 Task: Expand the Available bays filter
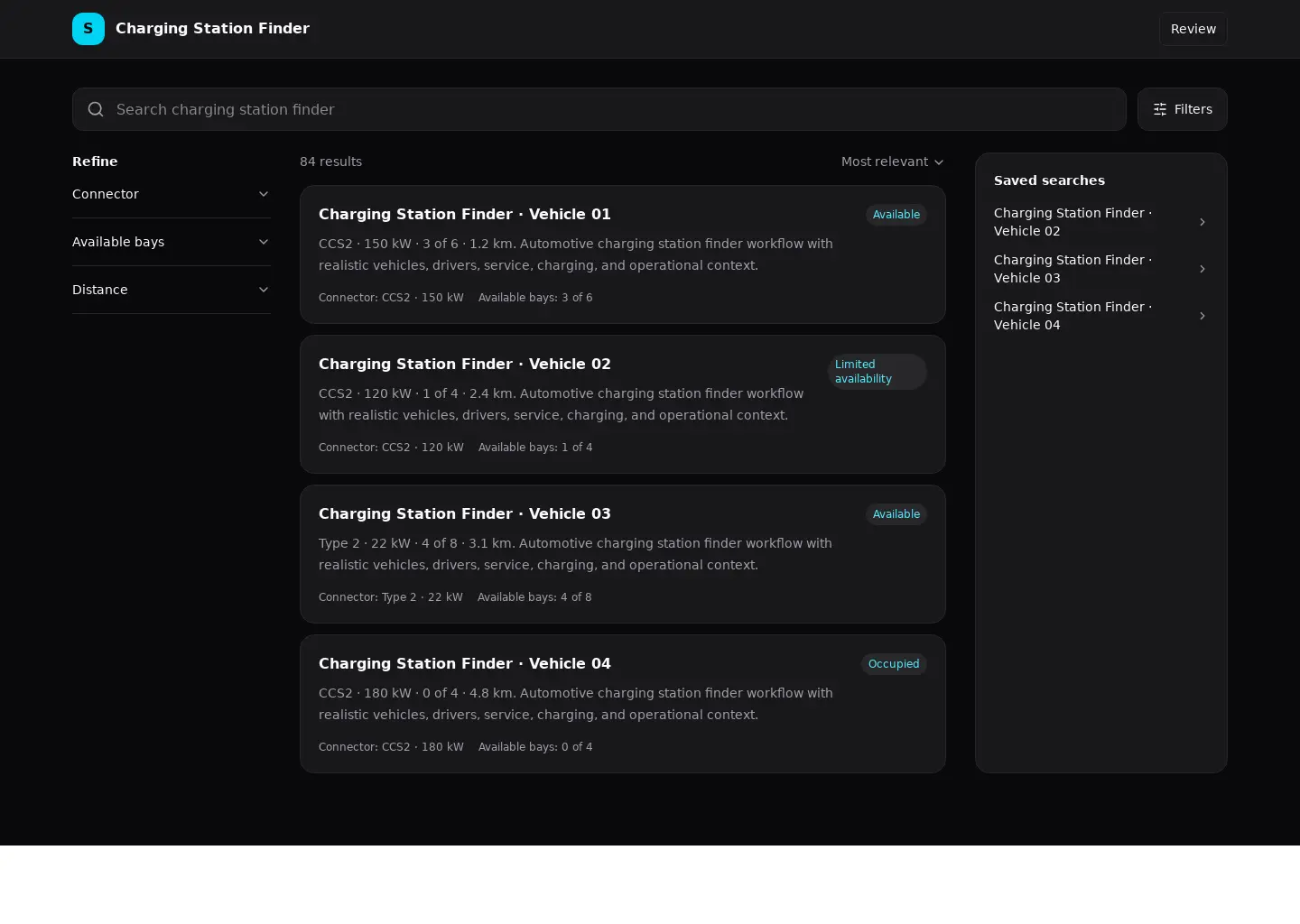tap(172, 242)
